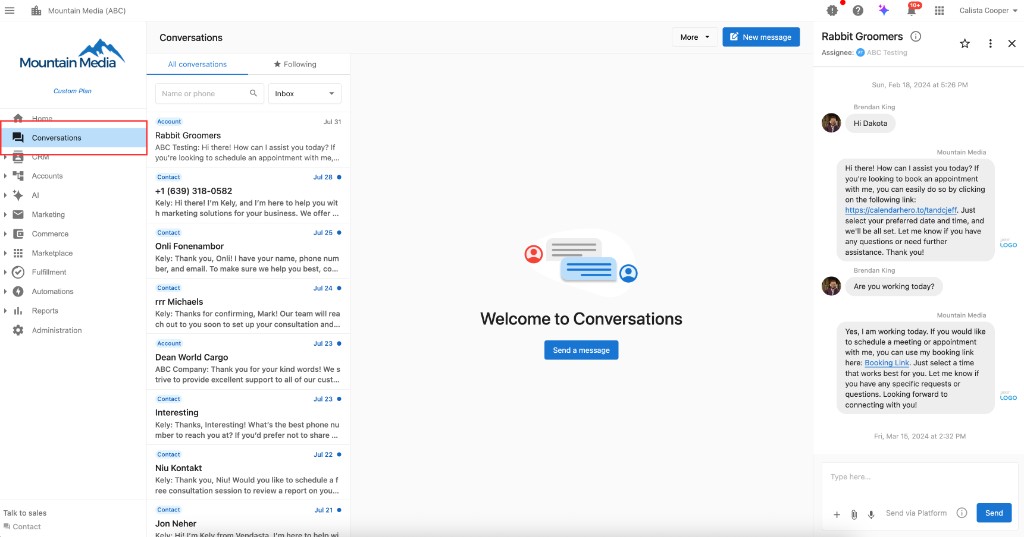Click the Send via Platform info icon
Viewport: 1024px width, 537px height.
click(961, 513)
